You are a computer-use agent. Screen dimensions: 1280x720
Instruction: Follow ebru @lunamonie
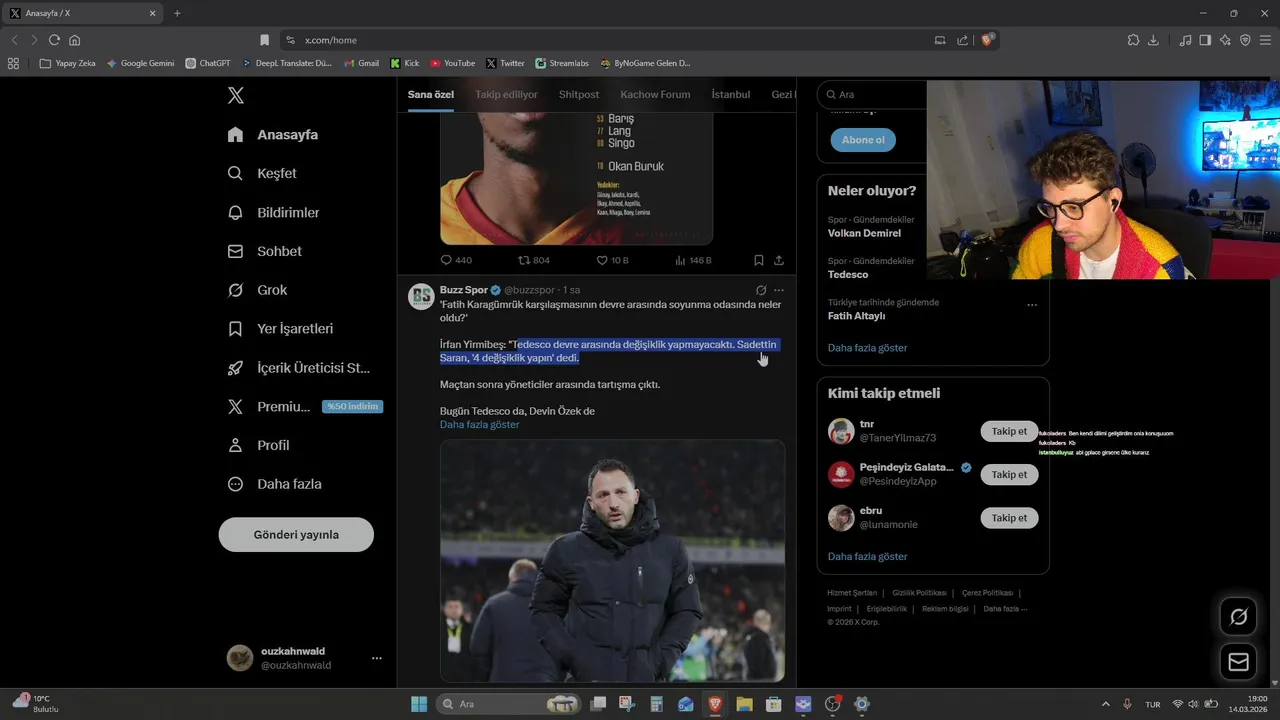[x=1009, y=517]
